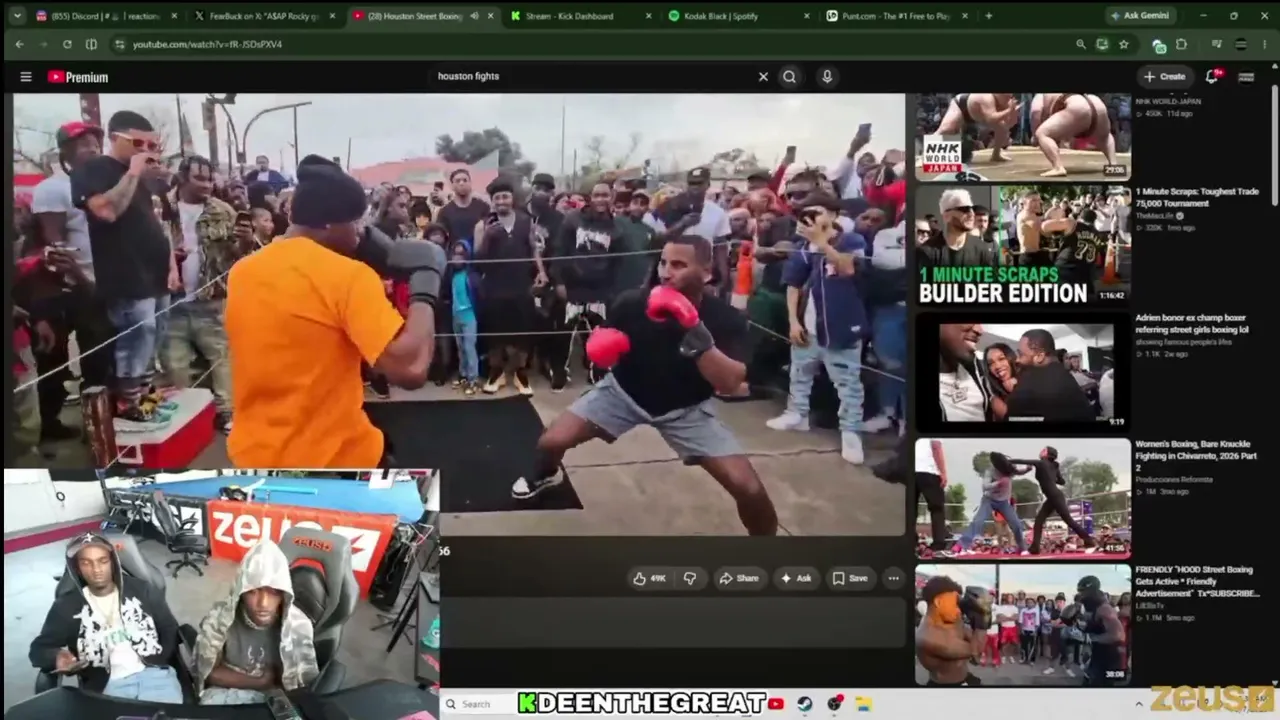Click the boxing video player
The height and width of the screenshot is (720, 1280).
pyautogui.click(x=459, y=315)
